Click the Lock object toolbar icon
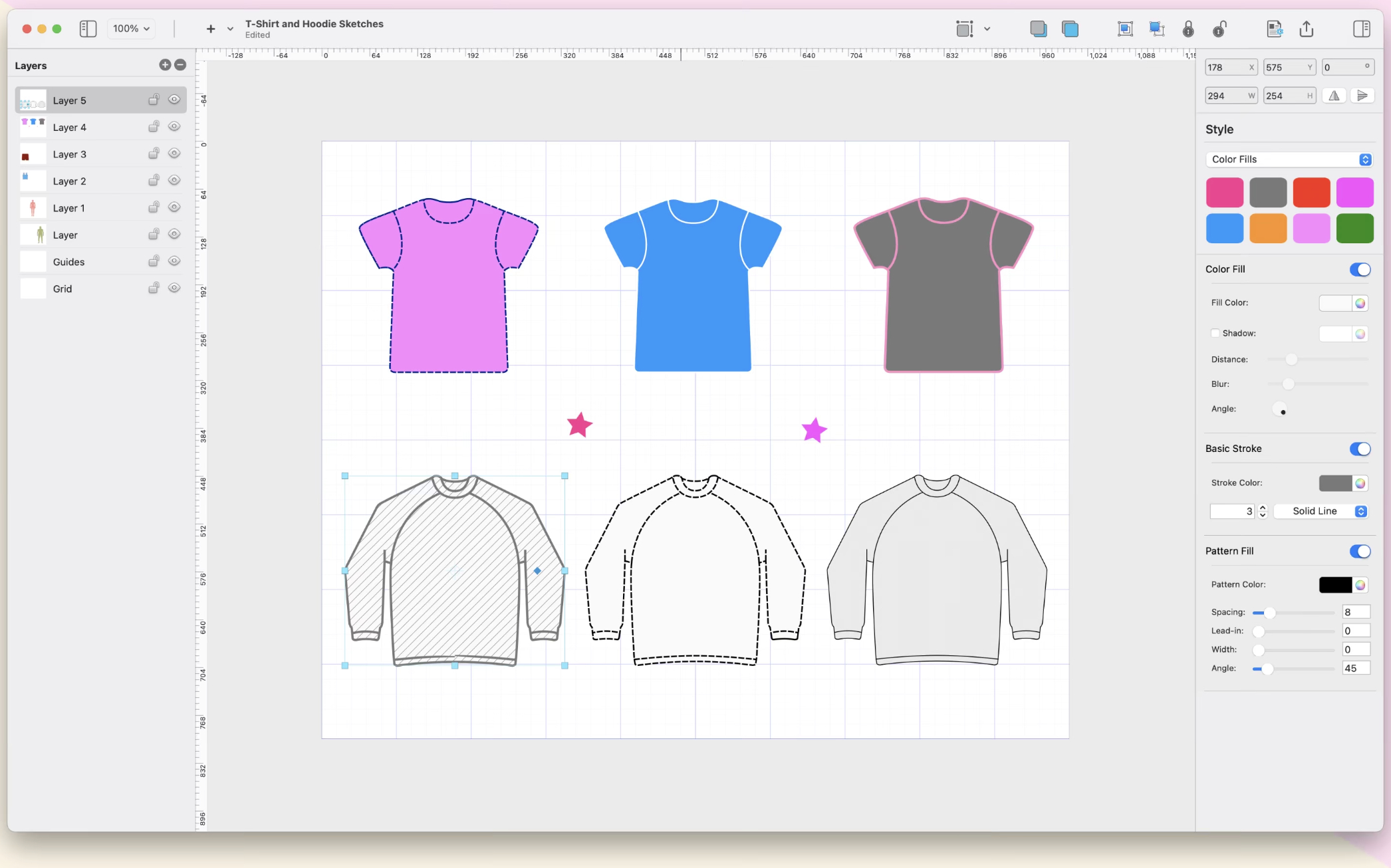The image size is (1391, 868). point(1188,29)
